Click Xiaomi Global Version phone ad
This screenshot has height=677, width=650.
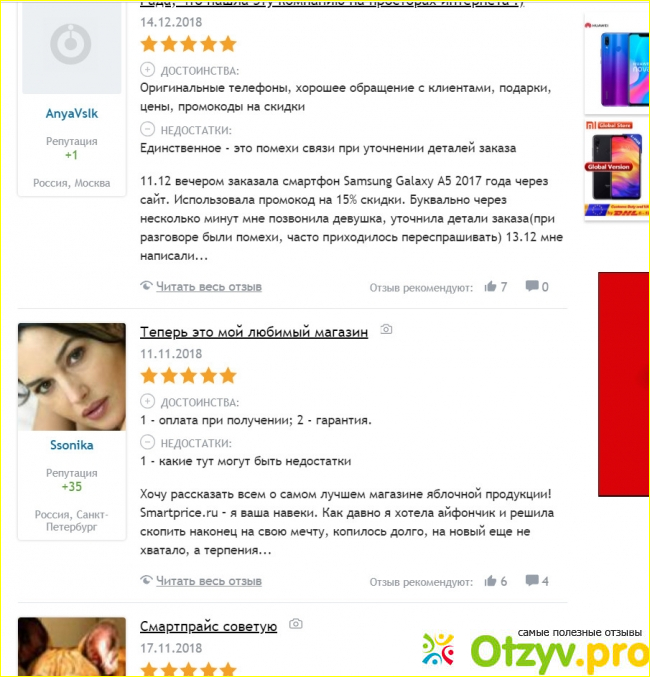pos(617,169)
